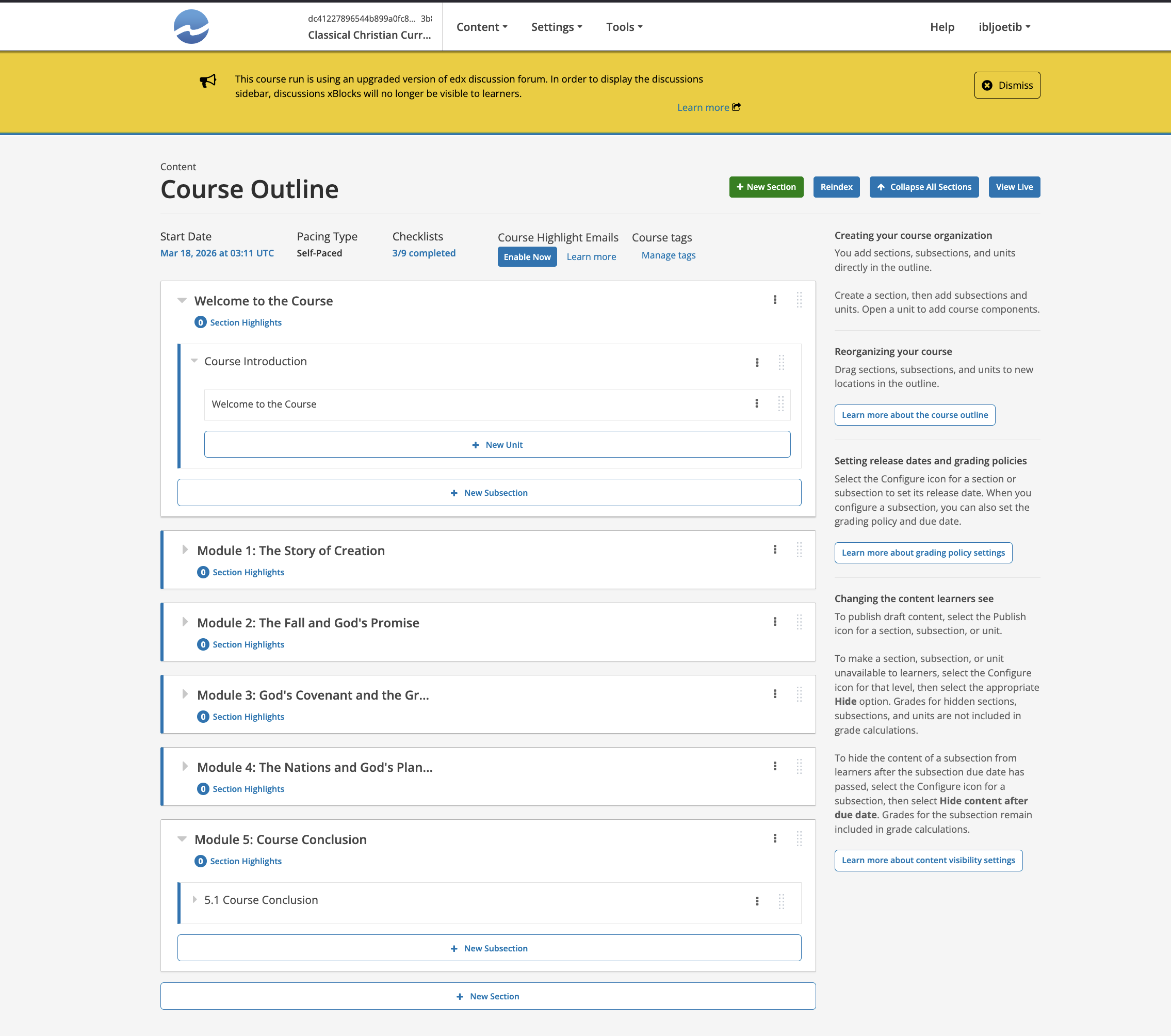The image size is (1171, 1036).
Task: Click New Subsection under Course Introduction
Action: (489, 492)
